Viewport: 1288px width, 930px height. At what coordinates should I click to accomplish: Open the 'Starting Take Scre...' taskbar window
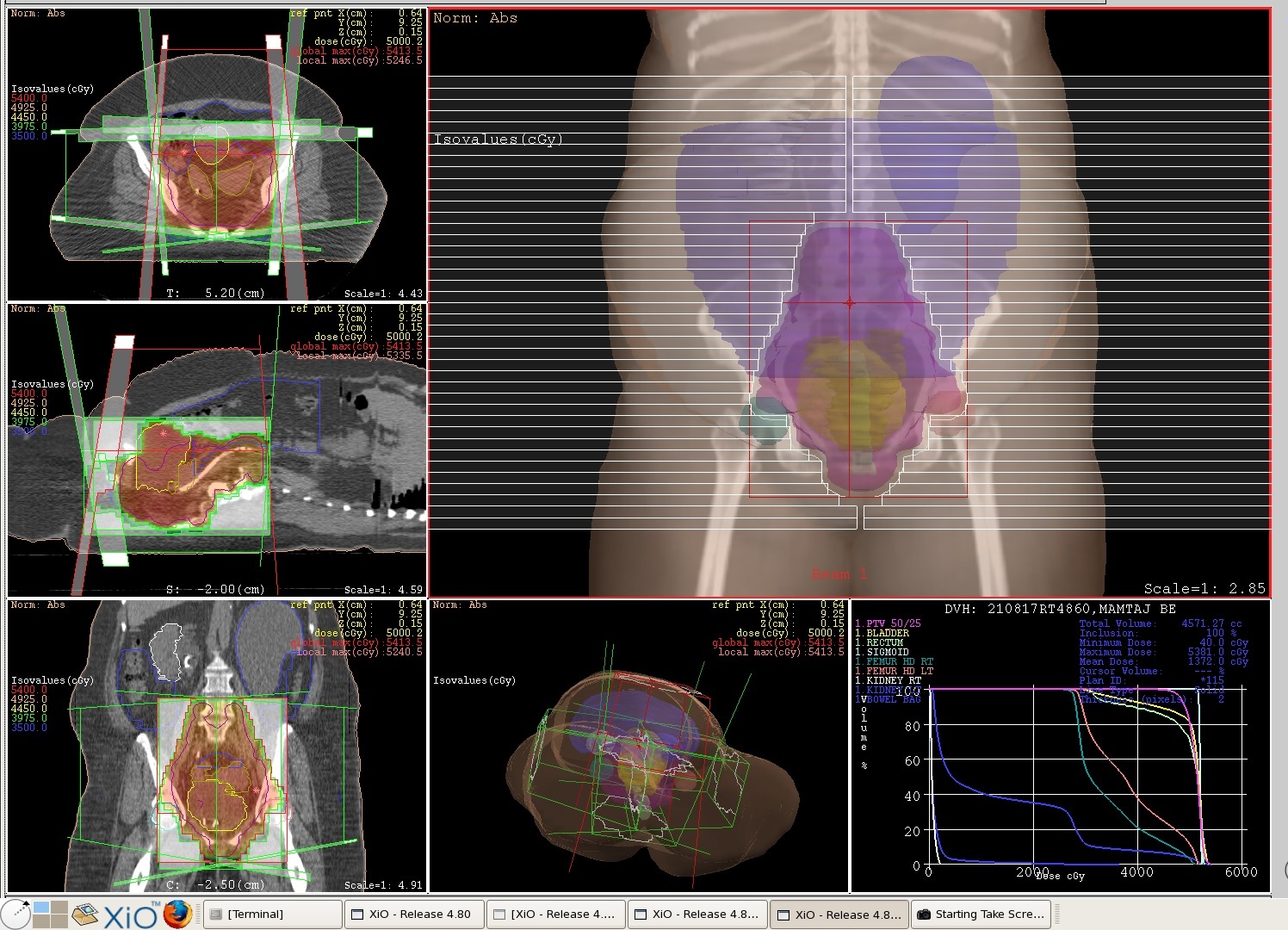(x=982, y=914)
